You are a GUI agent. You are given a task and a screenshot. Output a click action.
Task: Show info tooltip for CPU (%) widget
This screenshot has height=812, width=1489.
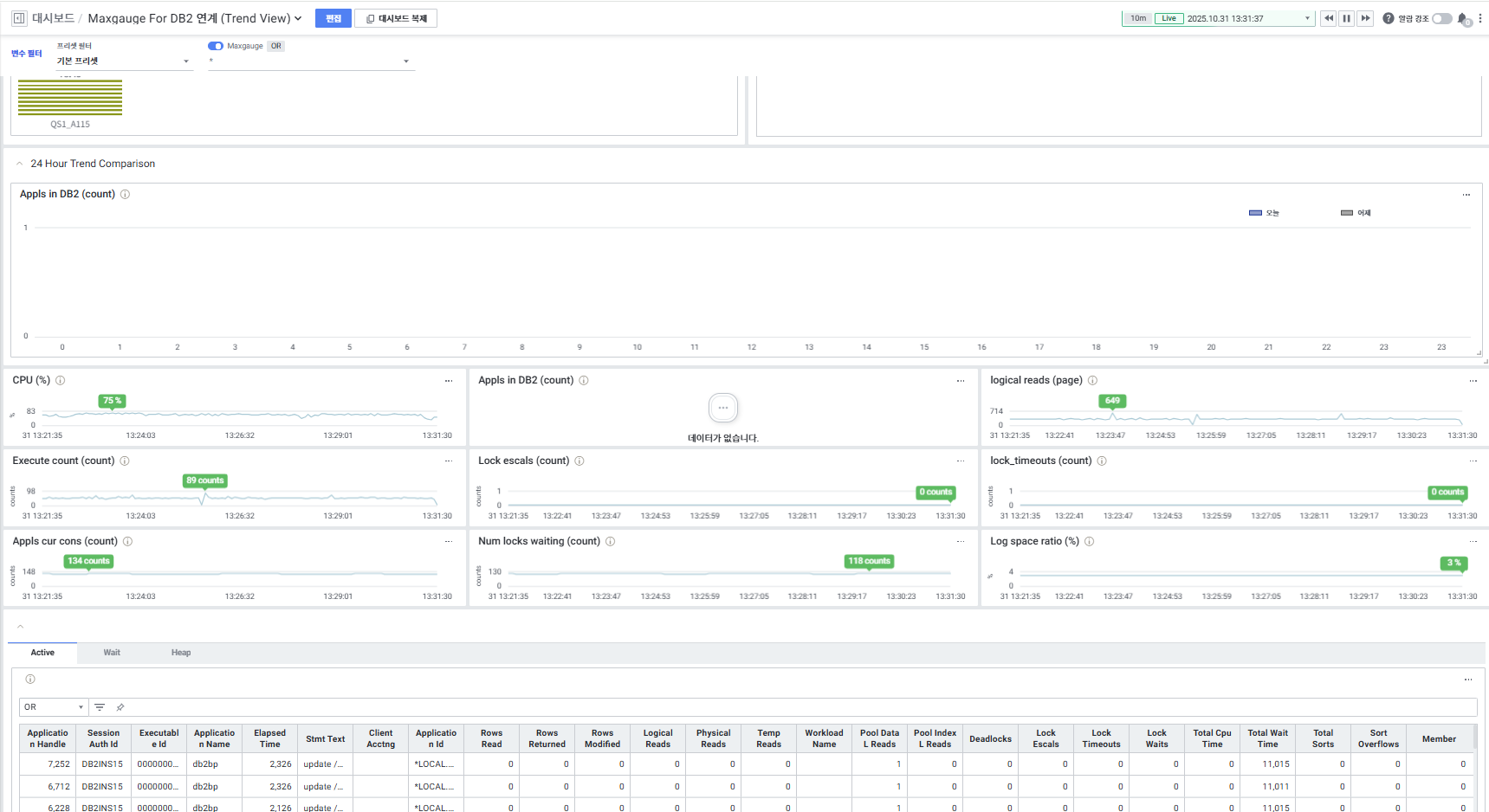pos(61,380)
